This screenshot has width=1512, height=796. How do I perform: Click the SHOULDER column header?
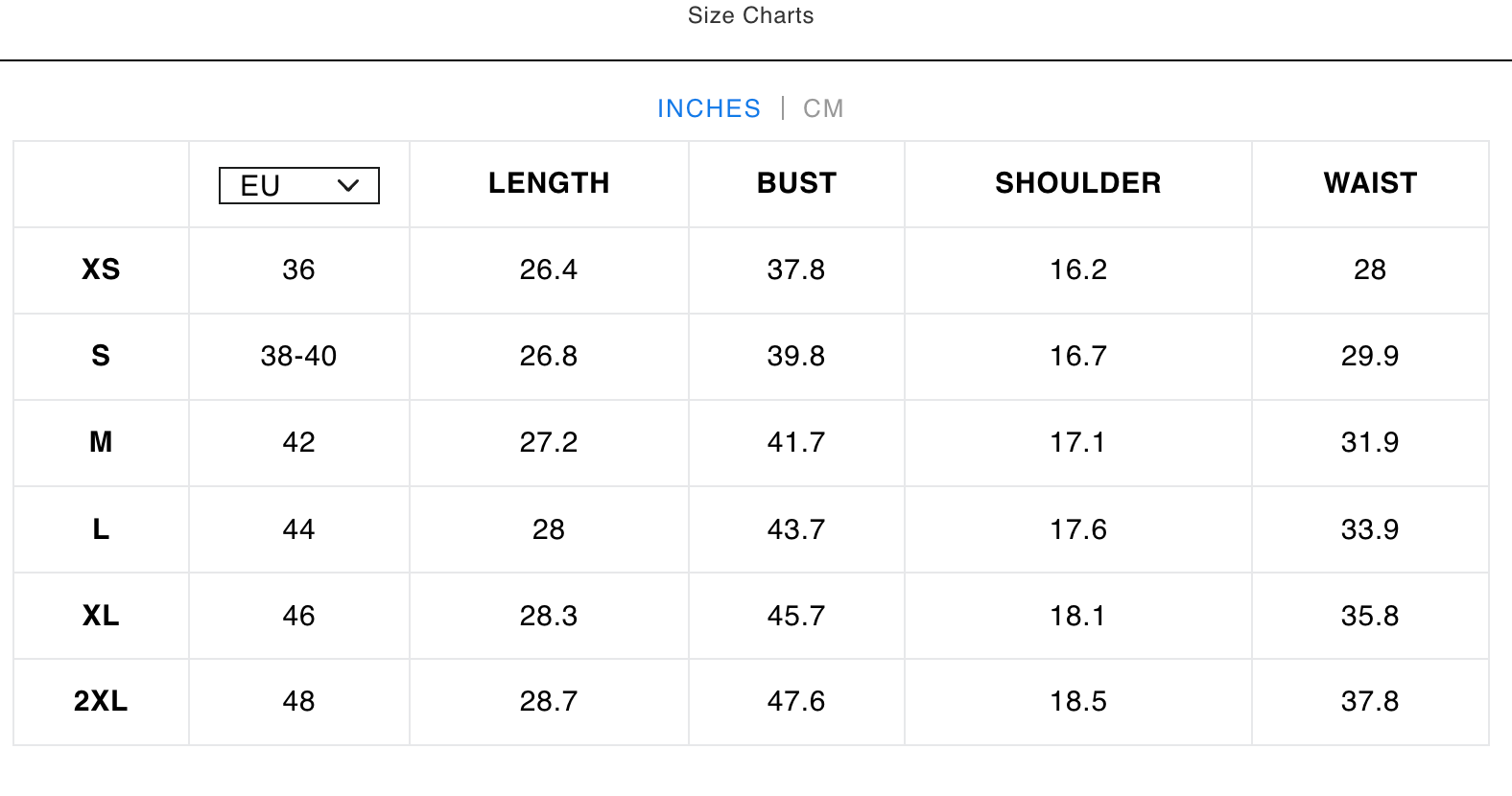tap(1077, 183)
